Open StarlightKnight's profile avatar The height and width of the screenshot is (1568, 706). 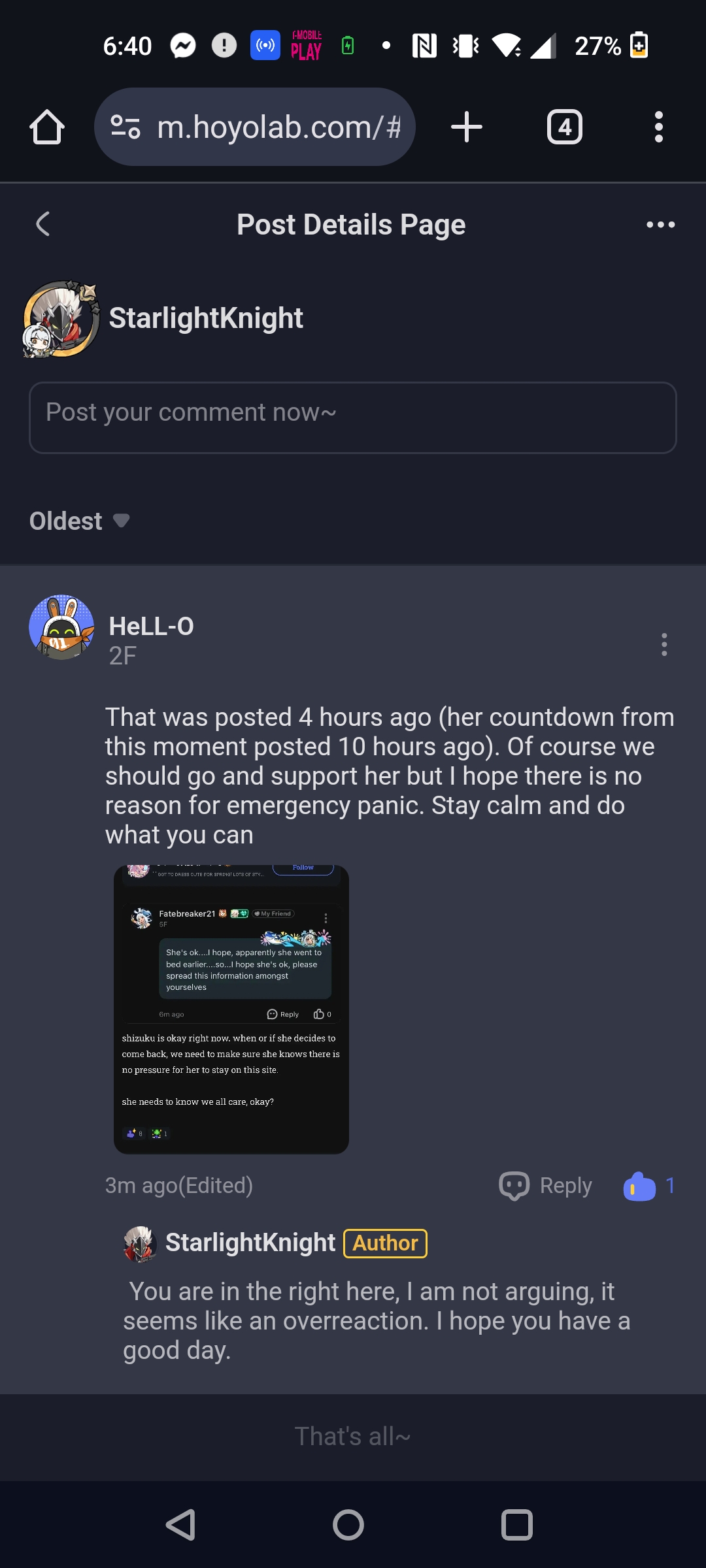60,318
